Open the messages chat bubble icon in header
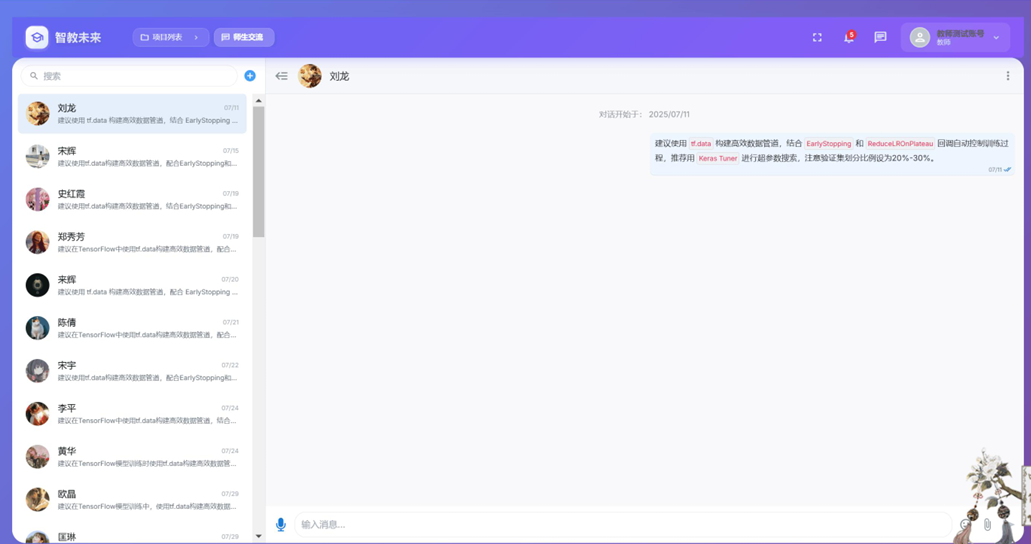This screenshot has width=1031, height=544. point(880,37)
